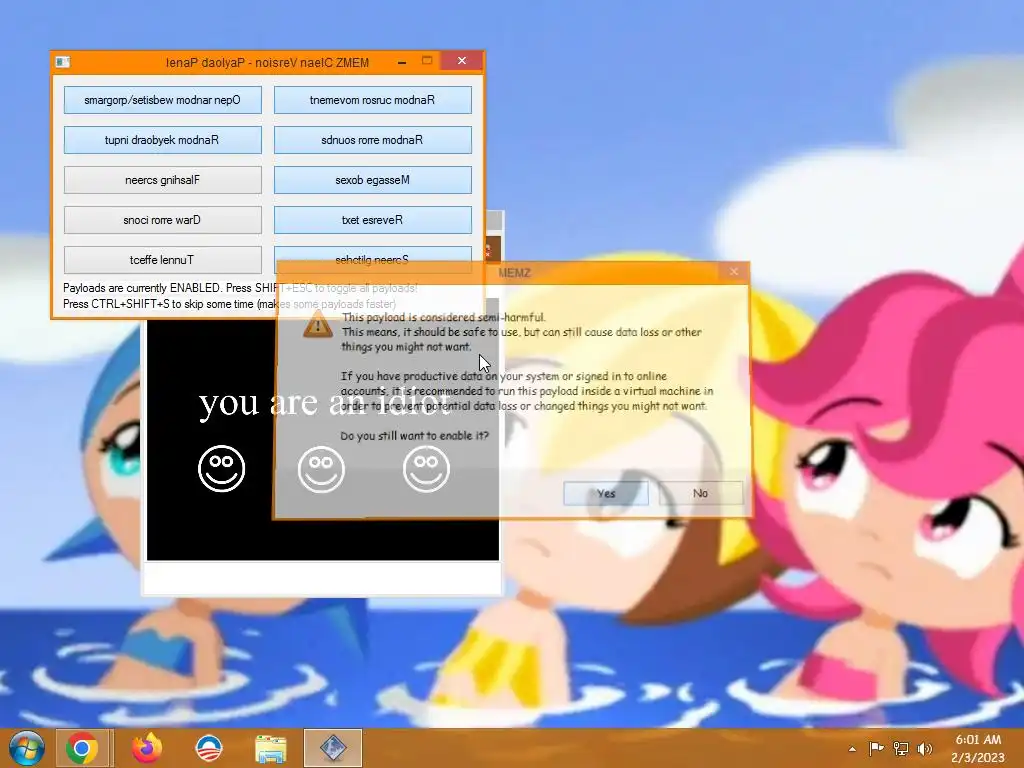Click the middle smiley face in idiot window

pyautogui.click(x=321, y=469)
